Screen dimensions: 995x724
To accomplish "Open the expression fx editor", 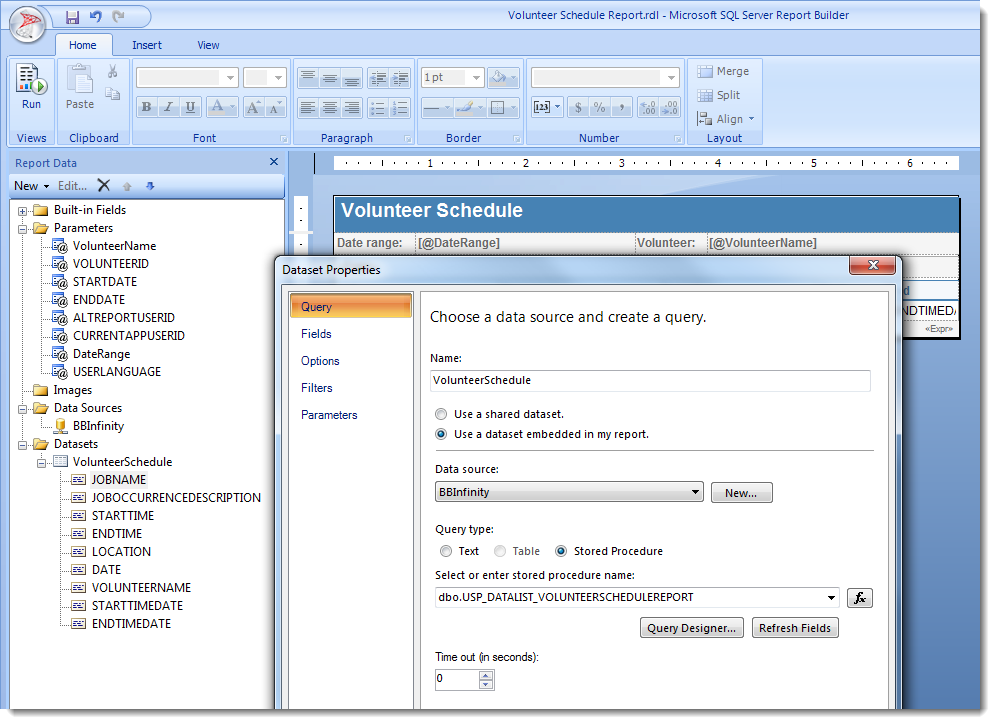I will tap(860, 598).
